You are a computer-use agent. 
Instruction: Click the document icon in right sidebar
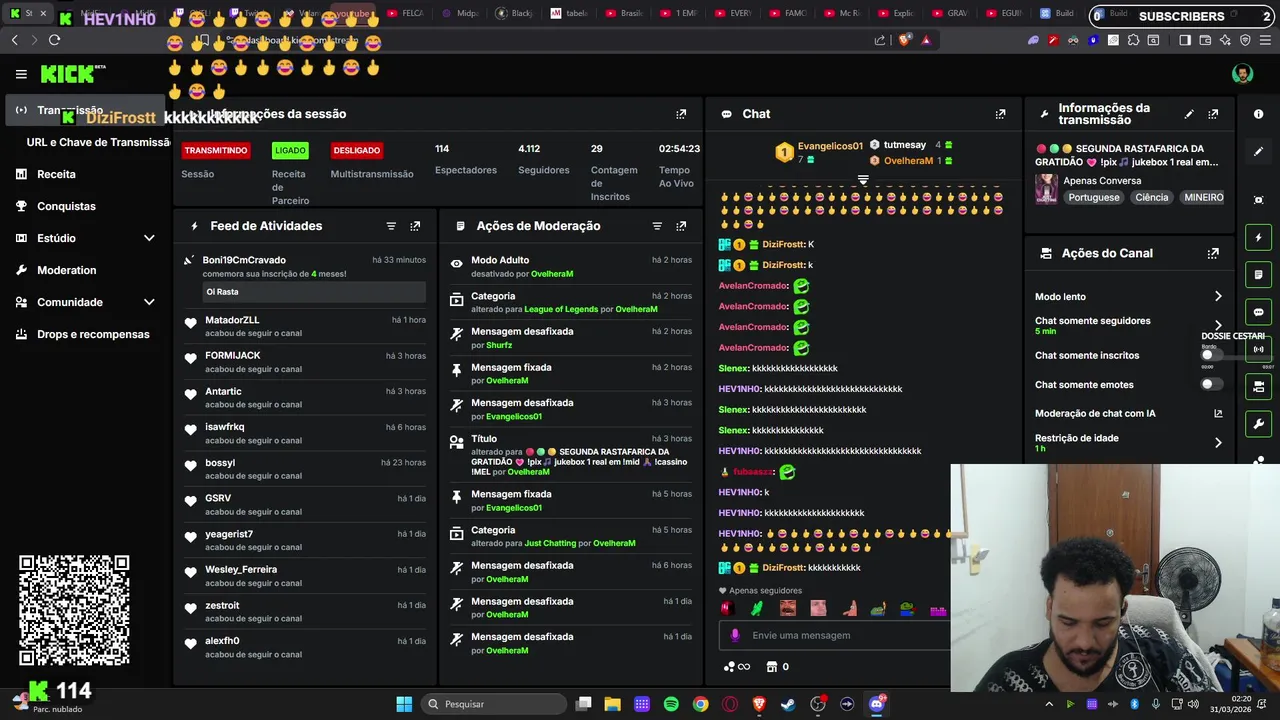[1259, 274]
